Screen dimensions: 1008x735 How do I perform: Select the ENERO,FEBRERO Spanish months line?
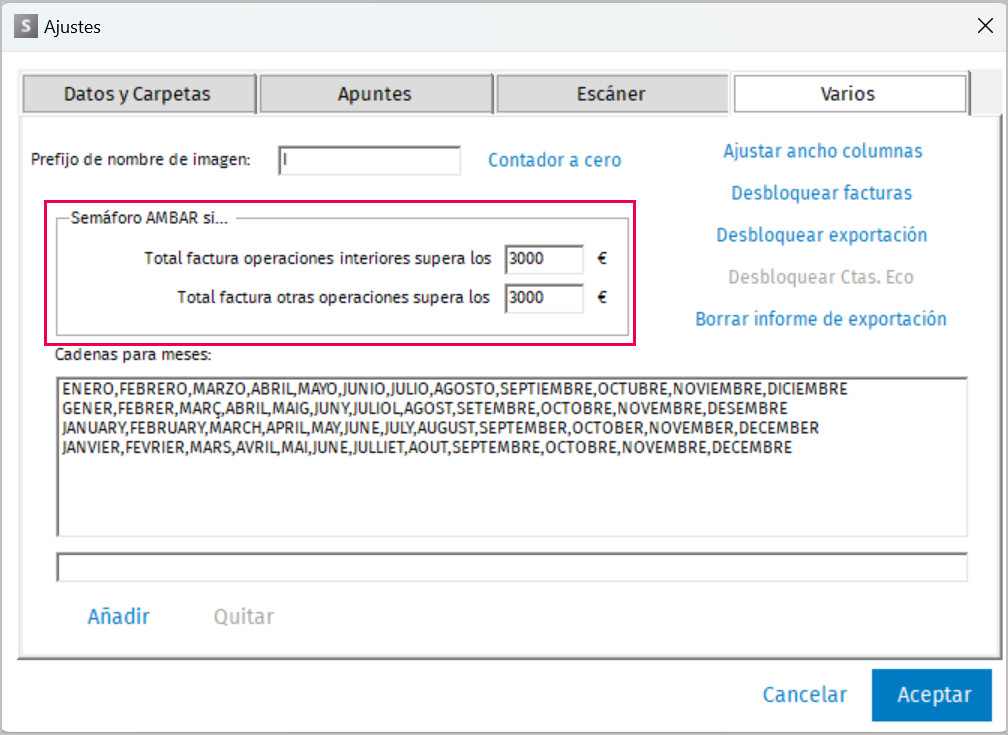(454, 388)
